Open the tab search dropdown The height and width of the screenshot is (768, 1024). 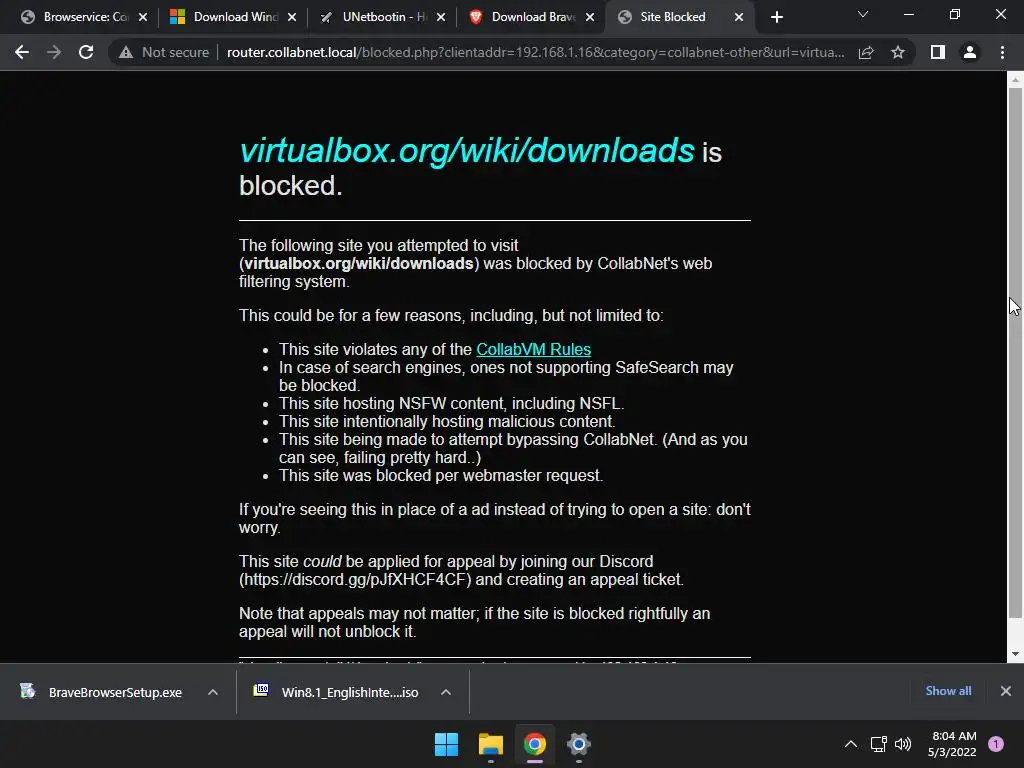coord(863,14)
